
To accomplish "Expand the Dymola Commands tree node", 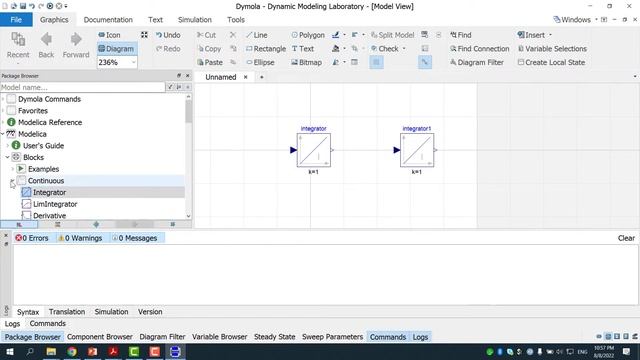I will pyautogui.click(x=3, y=99).
